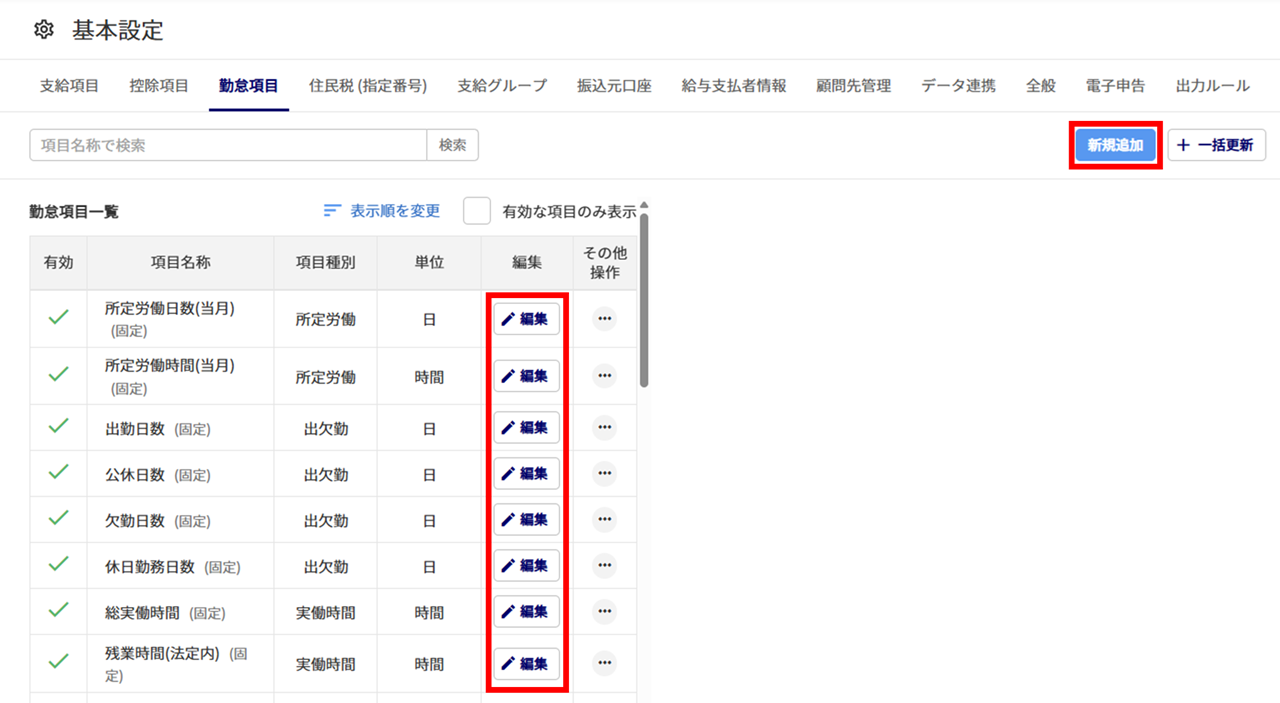Open other operations for 総実働時間
This screenshot has width=1280, height=703.
point(604,612)
